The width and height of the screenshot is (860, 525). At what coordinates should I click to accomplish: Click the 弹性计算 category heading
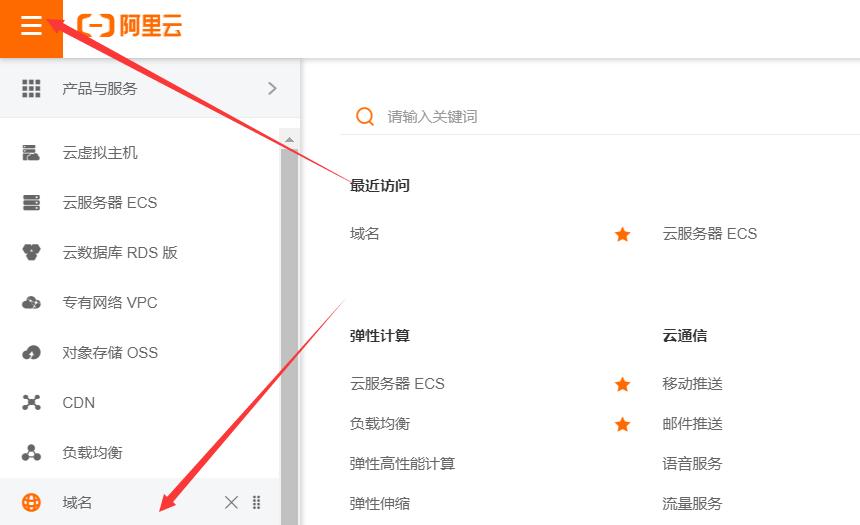pyautogui.click(x=380, y=336)
